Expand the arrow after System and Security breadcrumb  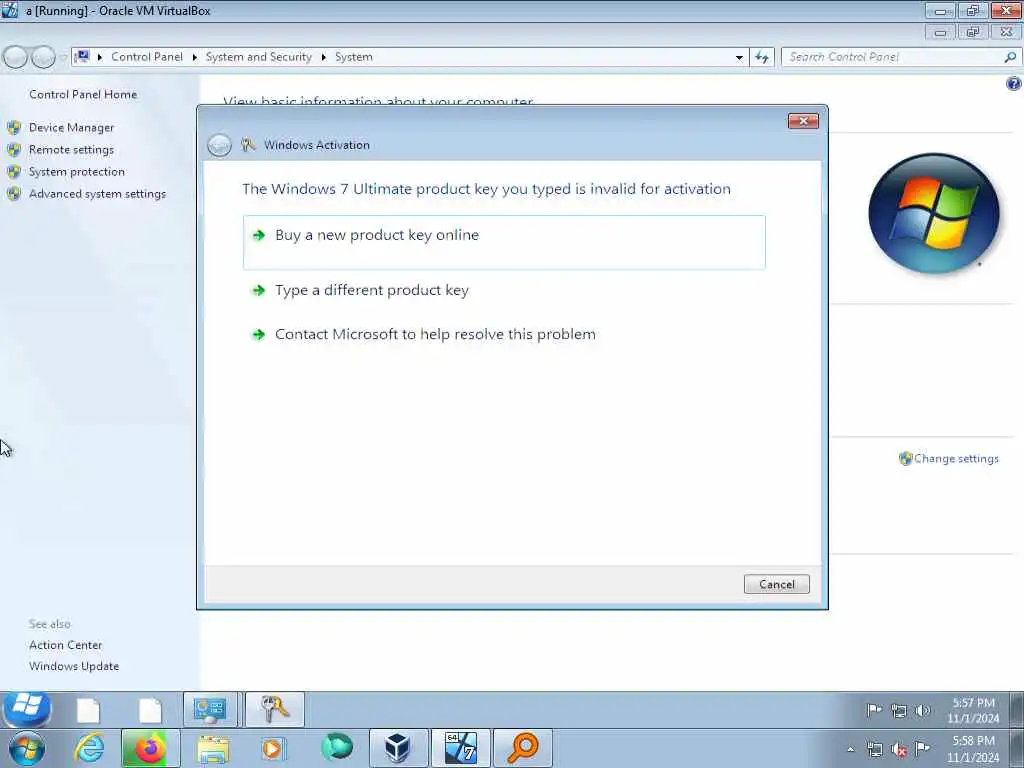pyautogui.click(x=323, y=57)
